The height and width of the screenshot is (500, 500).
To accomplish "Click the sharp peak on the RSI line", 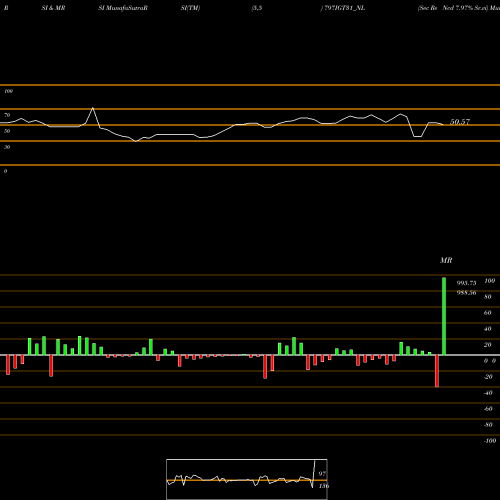I will click(x=93, y=108).
